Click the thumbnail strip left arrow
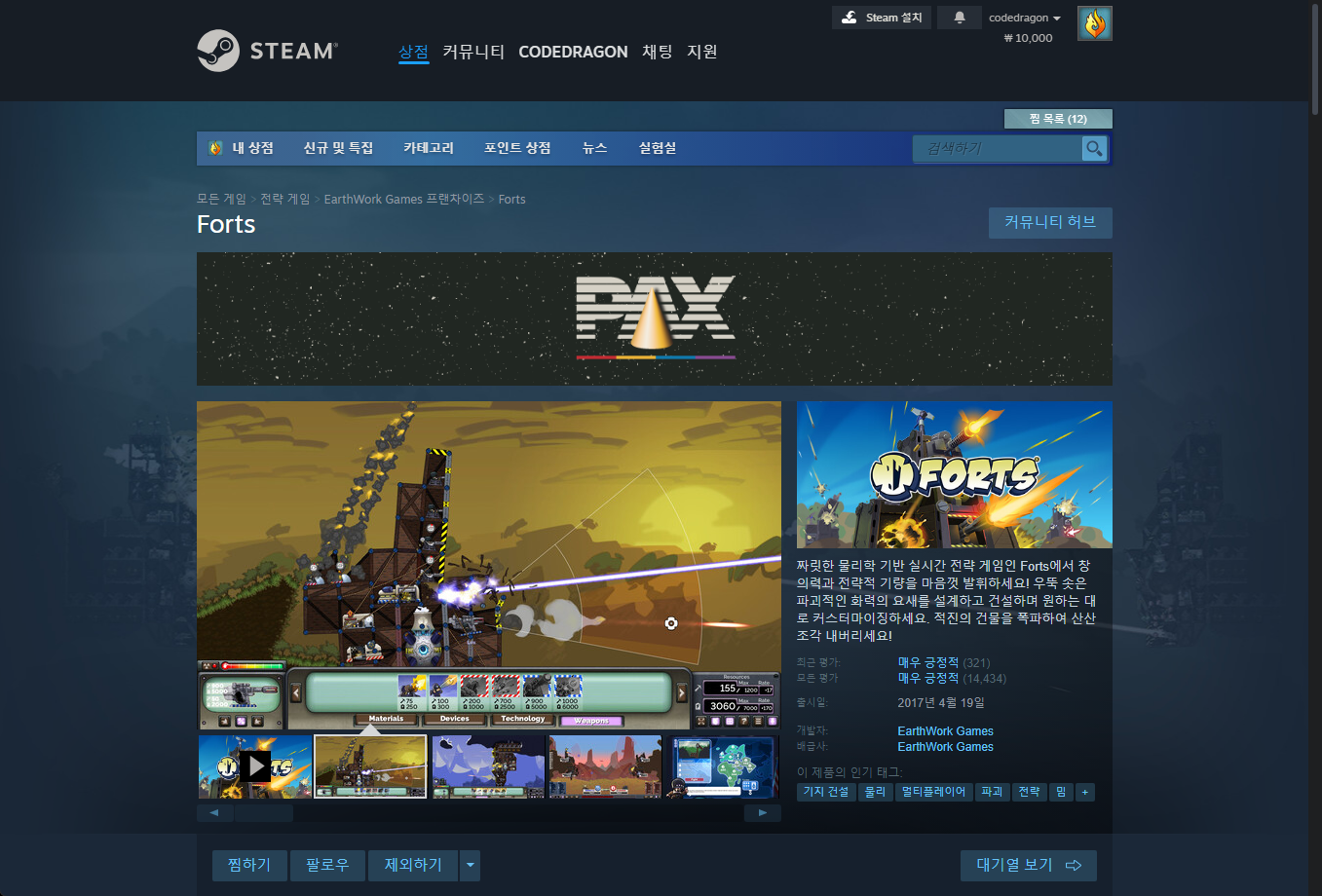Image resolution: width=1322 pixels, height=896 pixels. (x=214, y=812)
